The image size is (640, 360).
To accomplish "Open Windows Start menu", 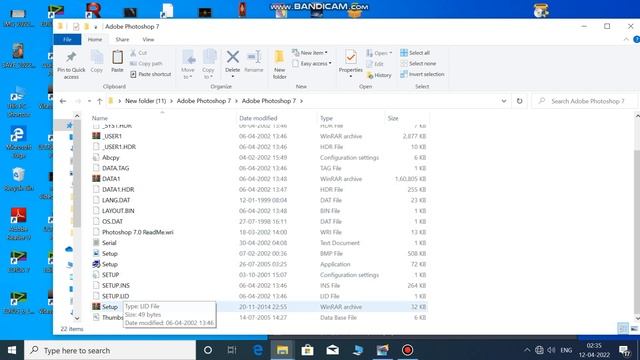I will (x=12, y=350).
